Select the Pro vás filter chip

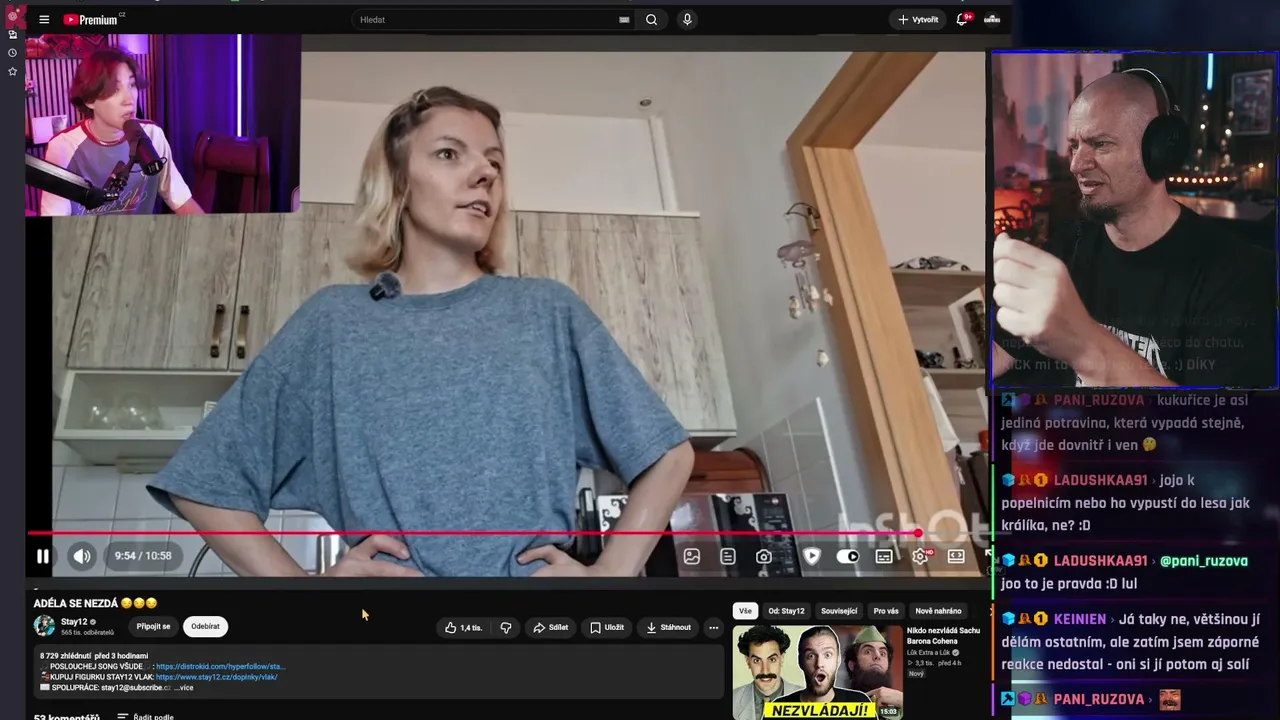886,611
